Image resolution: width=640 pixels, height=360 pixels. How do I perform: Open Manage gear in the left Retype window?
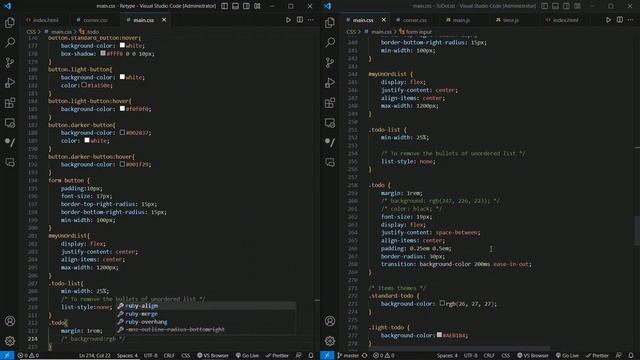(x=10, y=341)
